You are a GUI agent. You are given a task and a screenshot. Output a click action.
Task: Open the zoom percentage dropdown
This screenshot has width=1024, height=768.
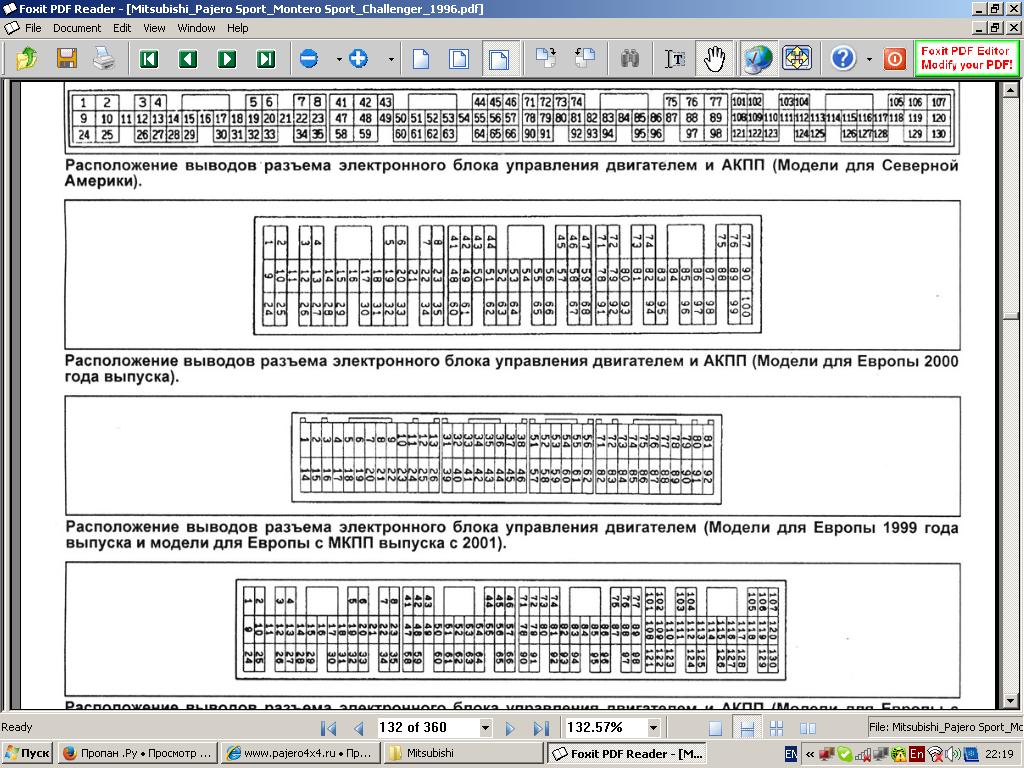654,728
